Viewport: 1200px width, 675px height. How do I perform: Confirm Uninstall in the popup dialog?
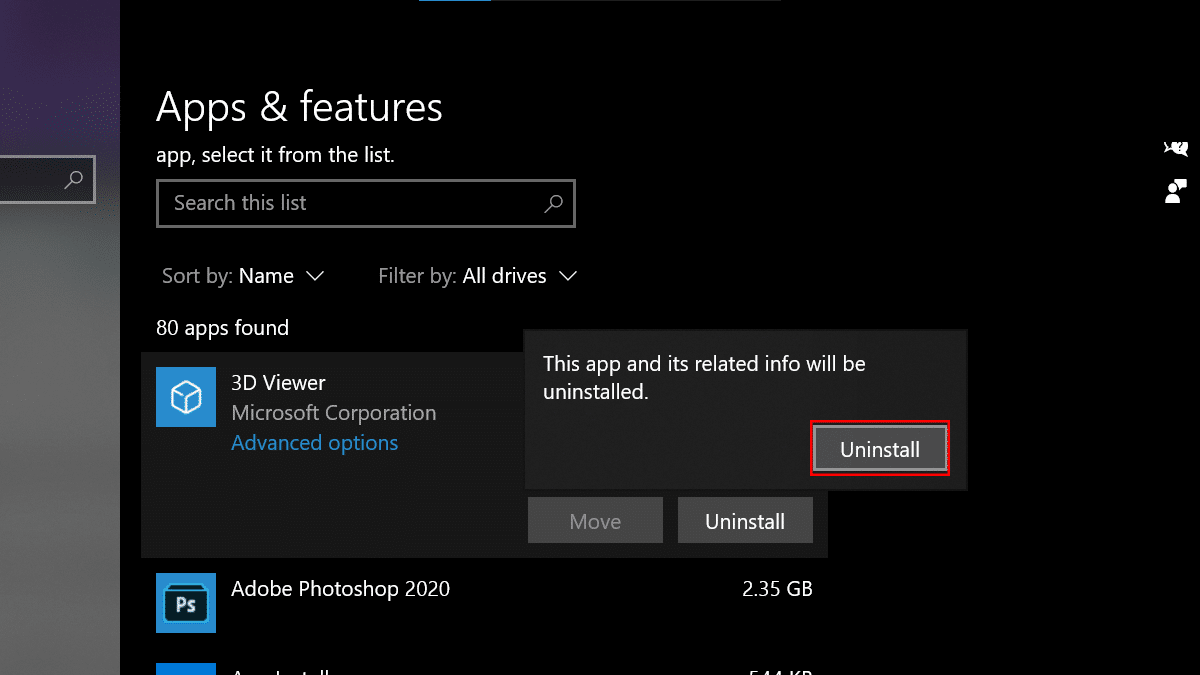point(879,450)
